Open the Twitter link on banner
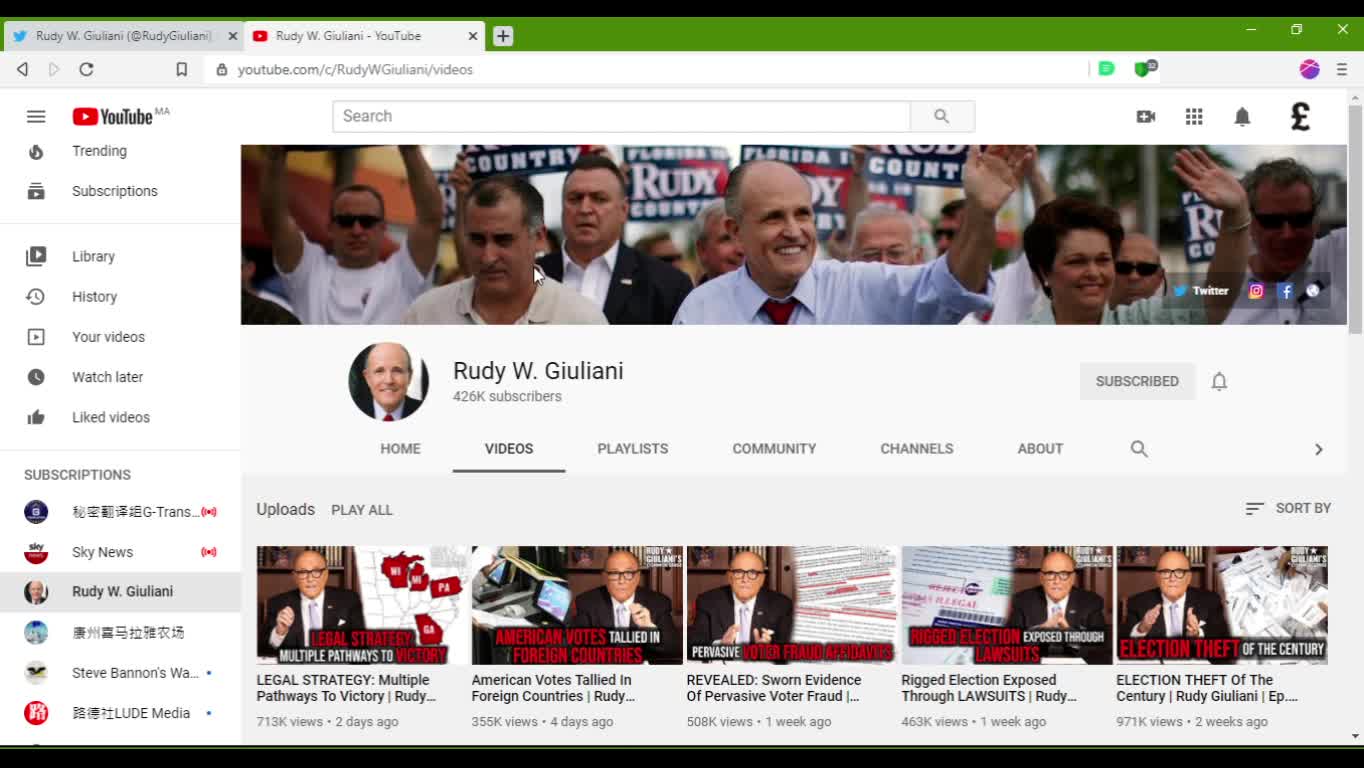 1201,291
